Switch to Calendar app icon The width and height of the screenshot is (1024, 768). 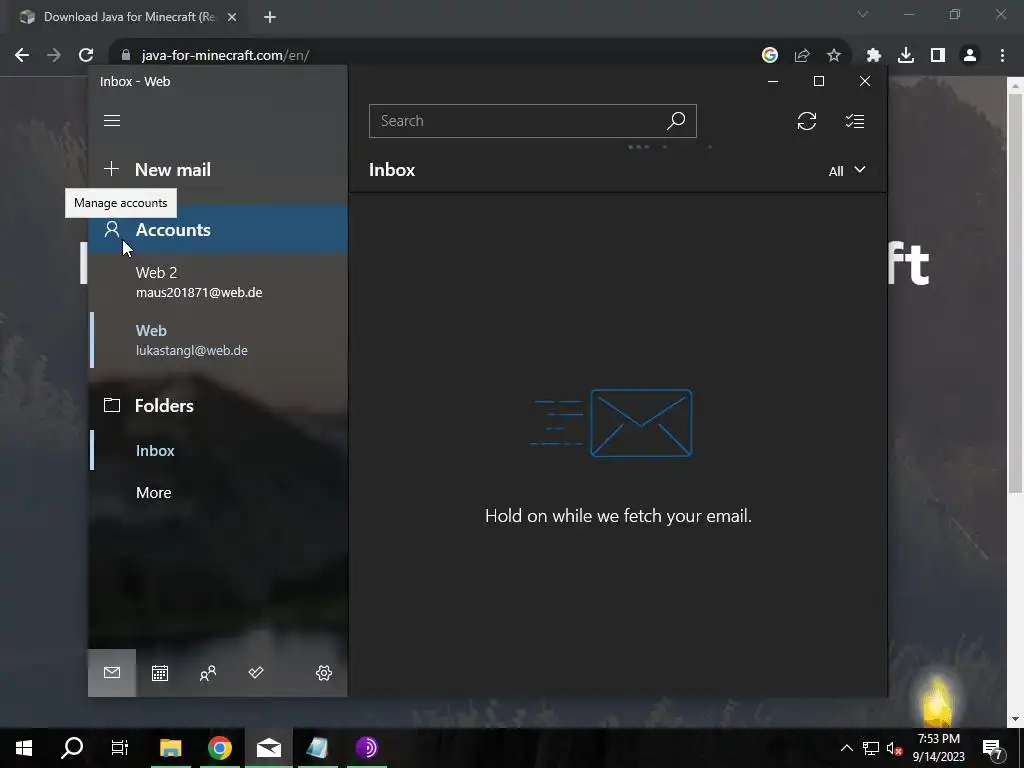(x=160, y=673)
